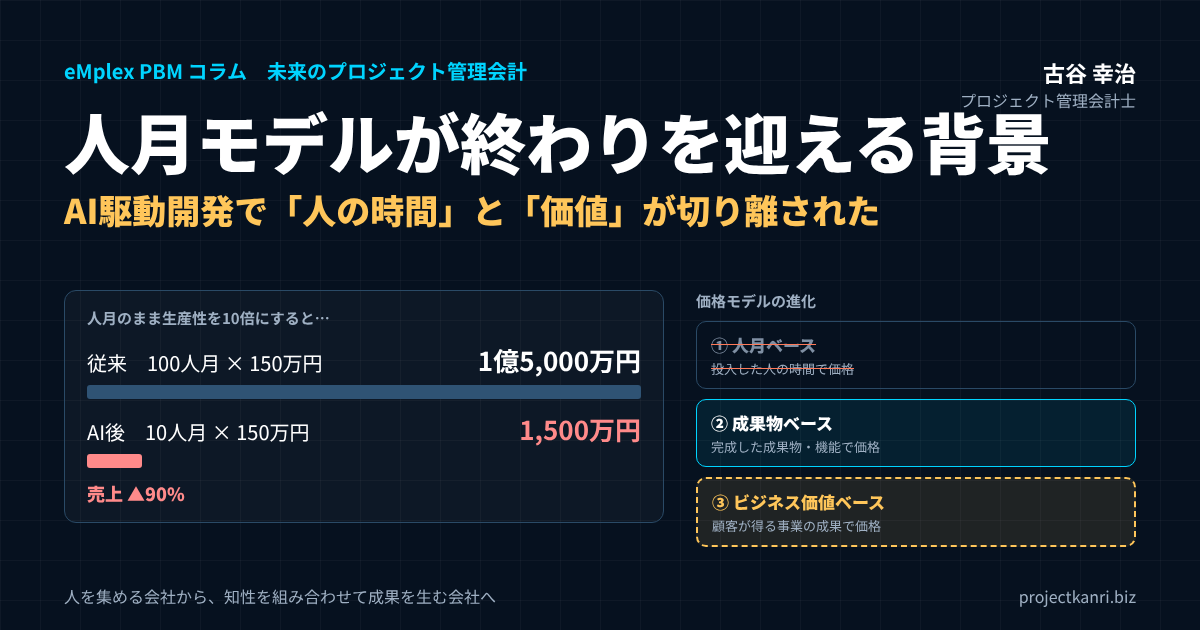Click the プロジェクト管理会計士 title text
This screenshot has width=1200, height=630.
[1048, 101]
